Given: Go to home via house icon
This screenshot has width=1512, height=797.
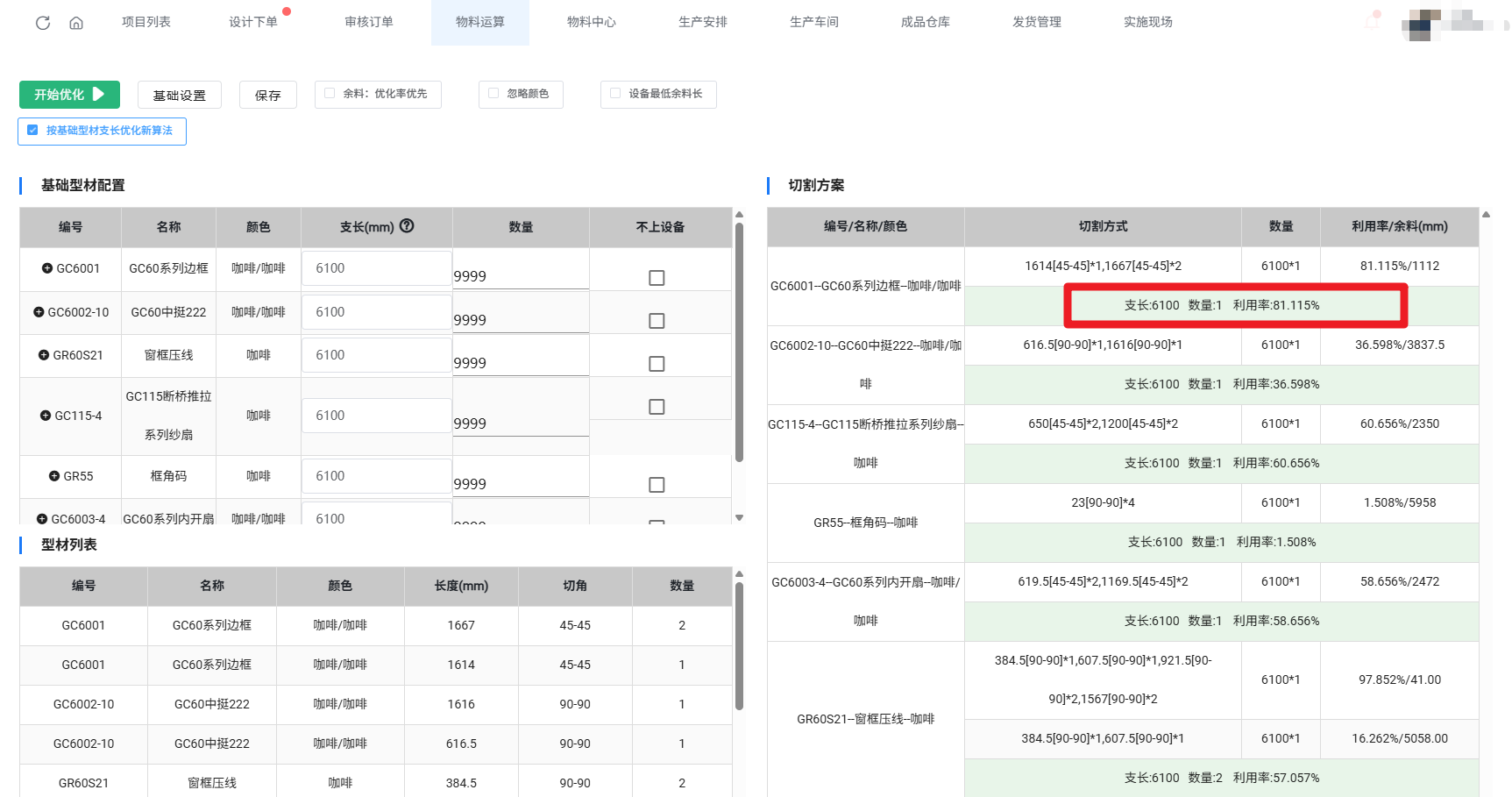Looking at the screenshot, I should (x=76, y=23).
